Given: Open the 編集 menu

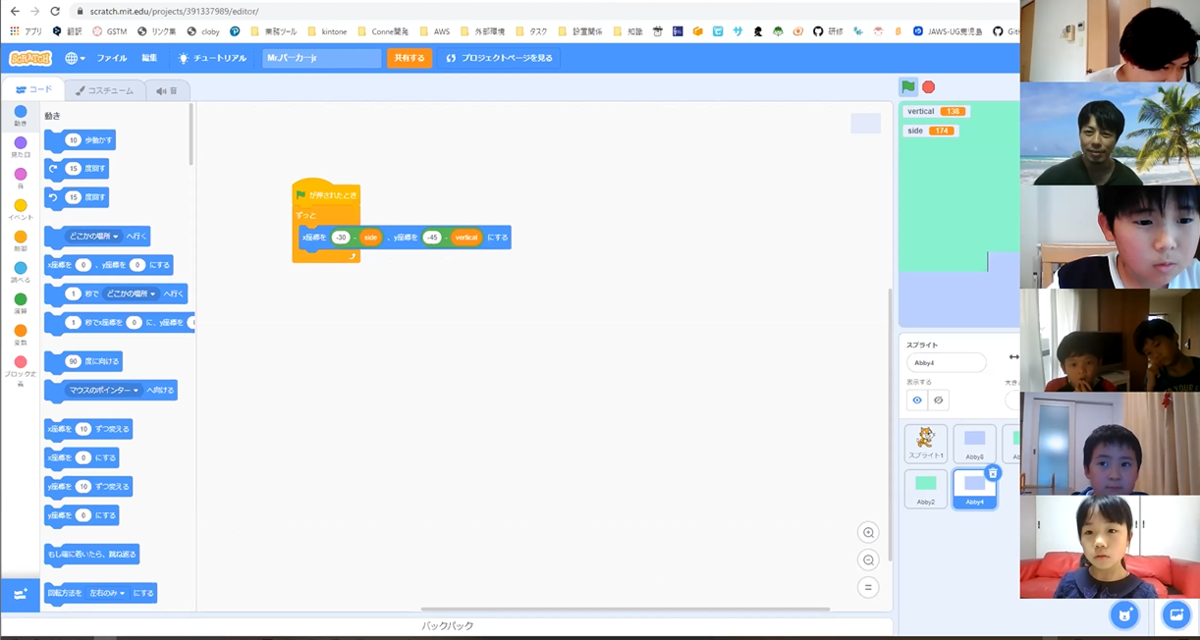Looking at the screenshot, I should point(150,58).
